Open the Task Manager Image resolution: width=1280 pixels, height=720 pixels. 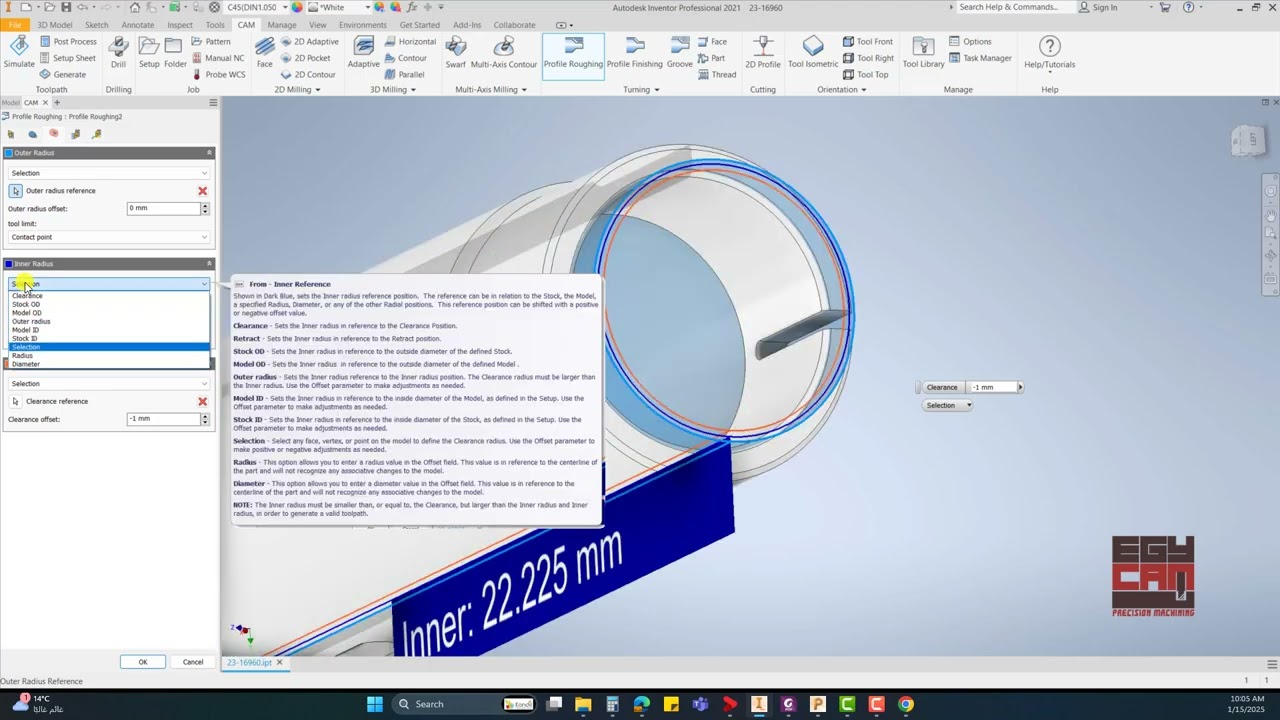coord(980,58)
